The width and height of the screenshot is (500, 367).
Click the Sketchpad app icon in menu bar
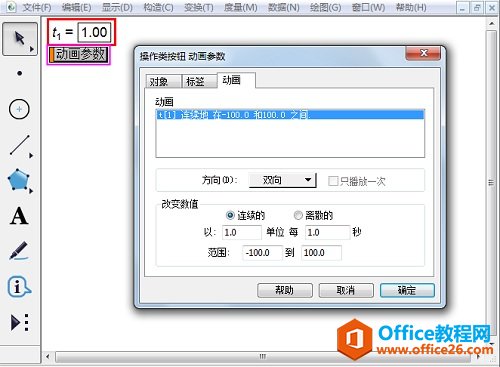pyautogui.click(x=11, y=7)
